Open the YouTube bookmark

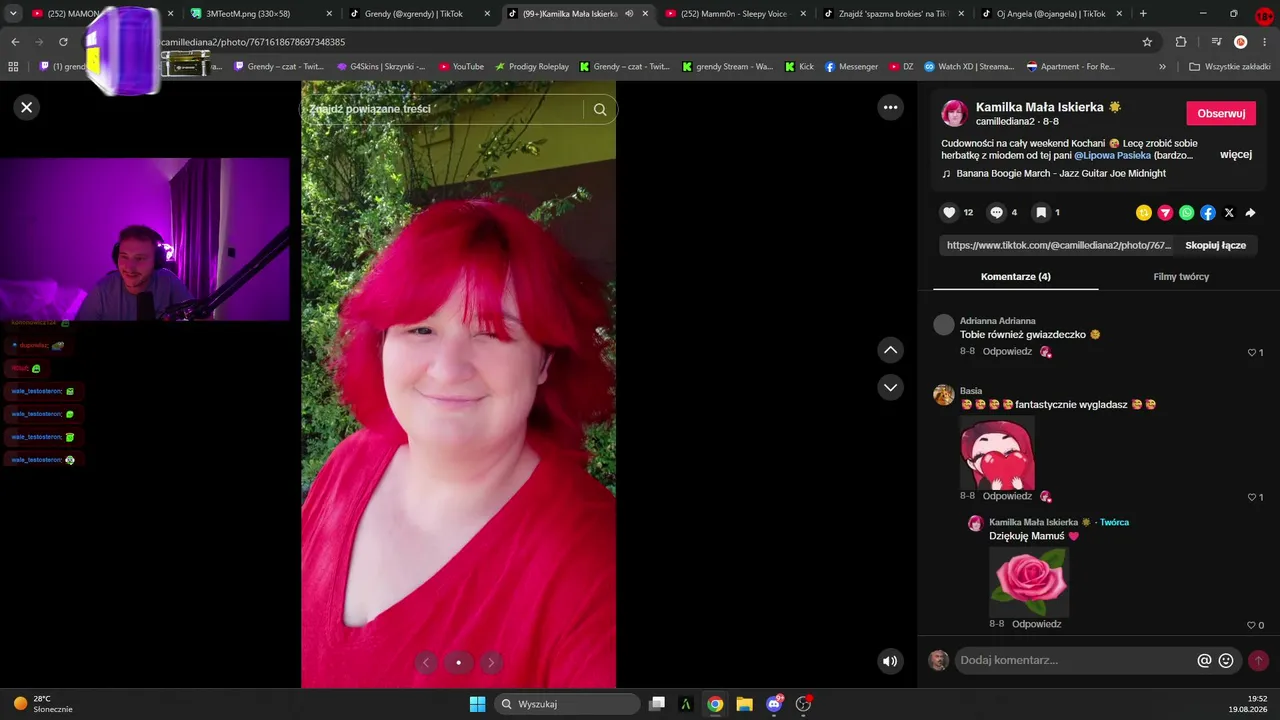click(x=461, y=67)
